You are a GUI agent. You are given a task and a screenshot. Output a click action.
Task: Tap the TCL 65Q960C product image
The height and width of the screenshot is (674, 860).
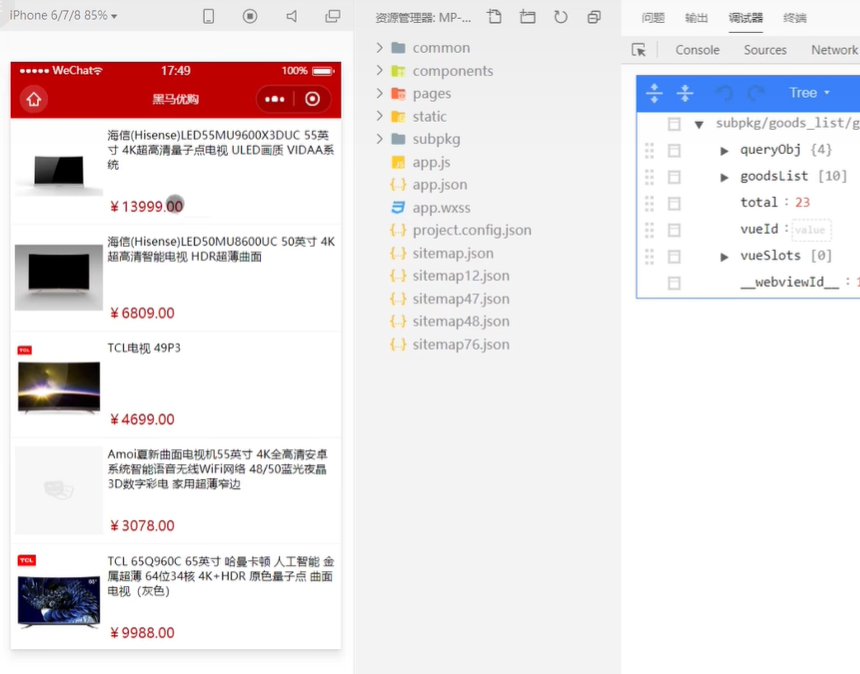point(59,596)
